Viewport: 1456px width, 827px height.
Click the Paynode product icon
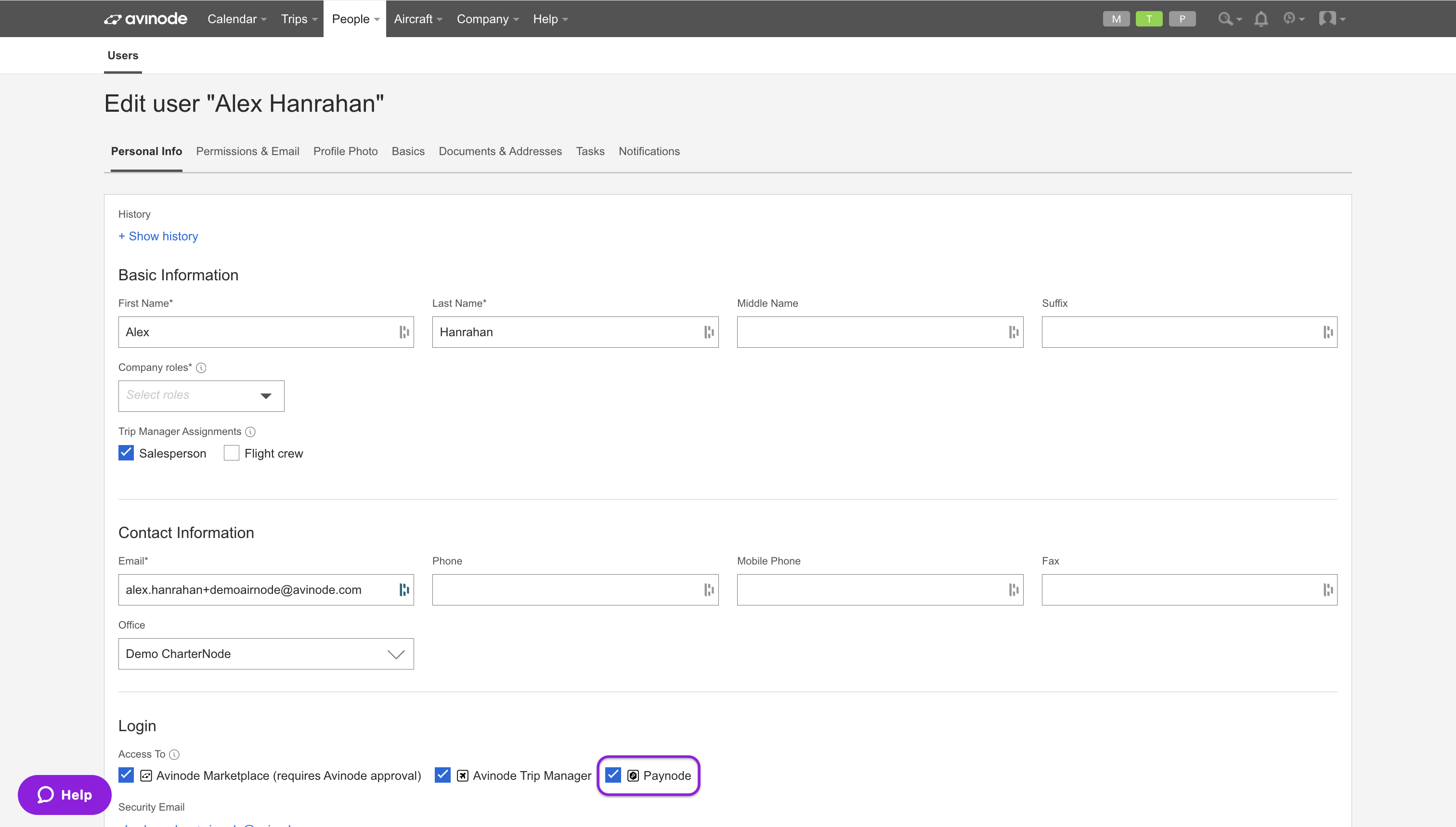pyautogui.click(x=633, y=776)
